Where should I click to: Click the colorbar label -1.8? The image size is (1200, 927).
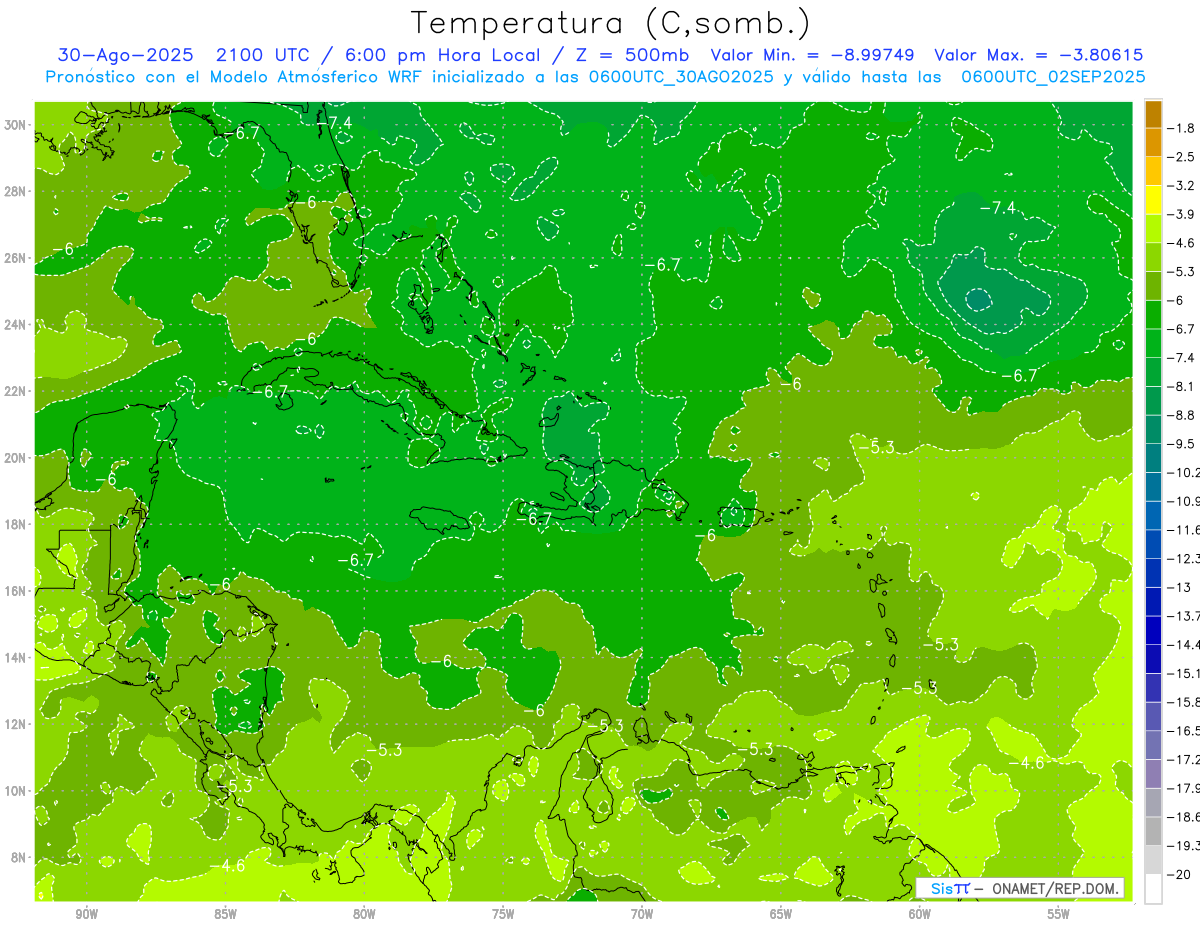click(1182, 128)
